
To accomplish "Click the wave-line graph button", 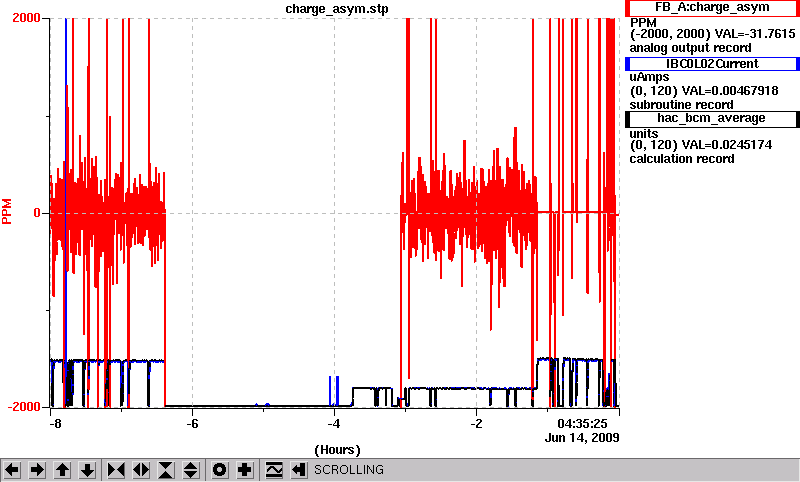I will pyautogui.click(x=274, y=470).
